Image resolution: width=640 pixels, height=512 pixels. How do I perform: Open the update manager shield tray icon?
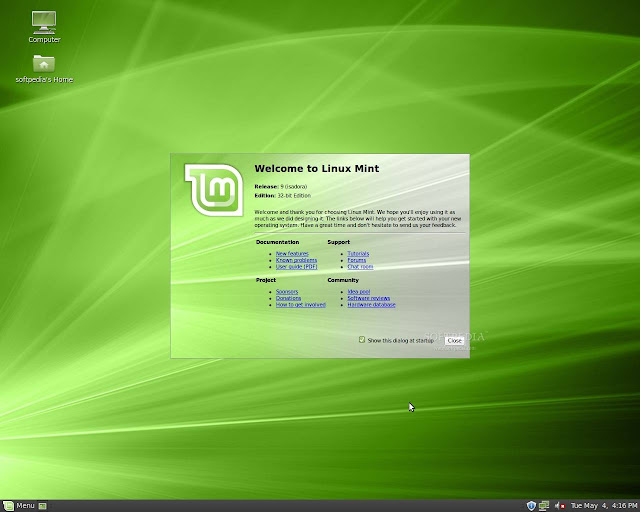coord(531,506)
